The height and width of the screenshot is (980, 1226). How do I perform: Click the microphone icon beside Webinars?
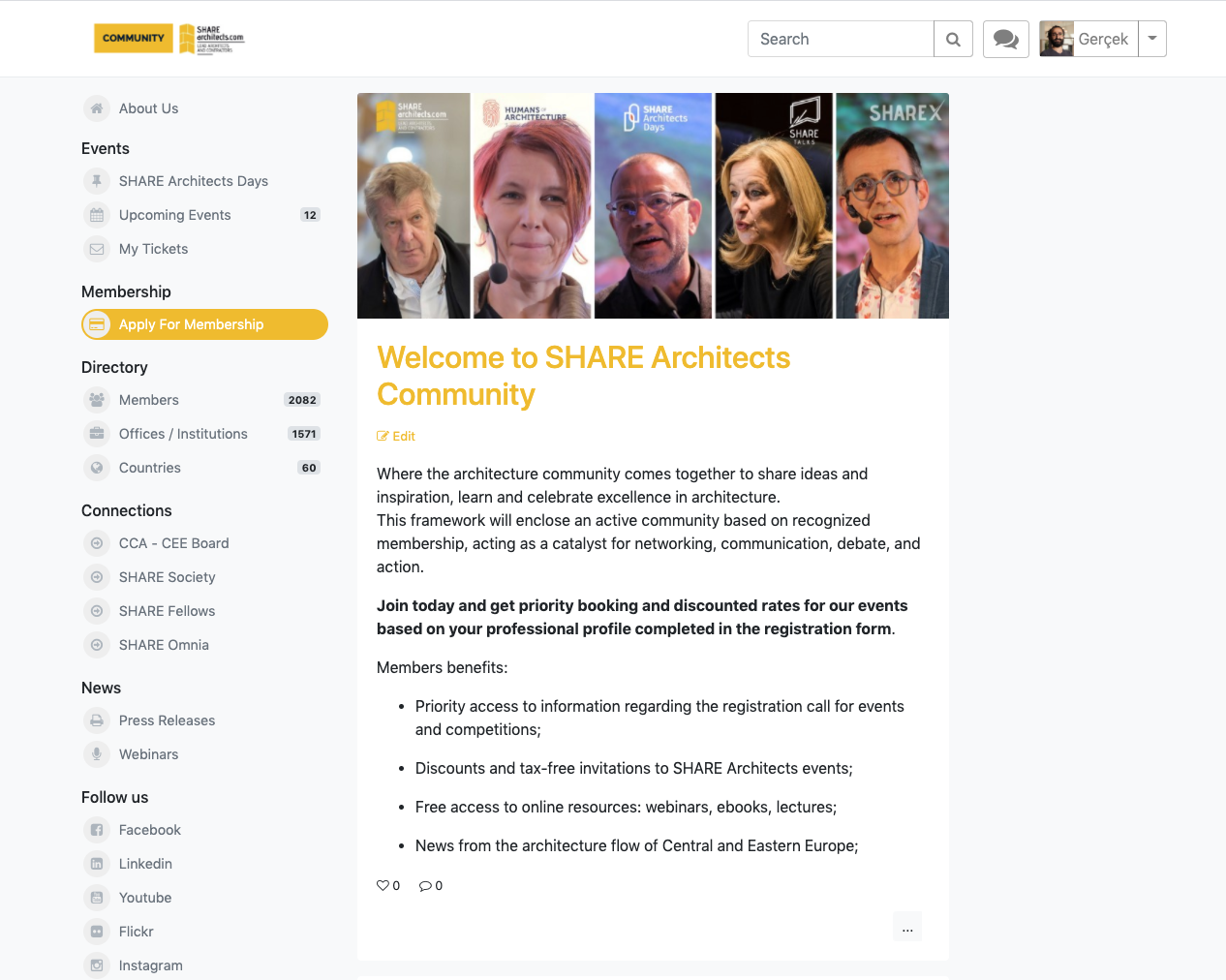[97, 754]
